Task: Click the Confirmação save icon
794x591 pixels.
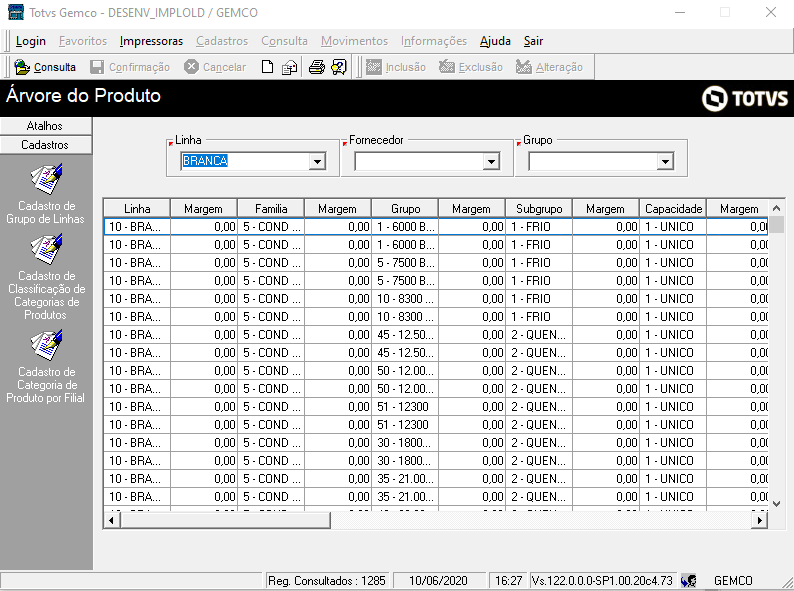Action: [x=97, y=67]
